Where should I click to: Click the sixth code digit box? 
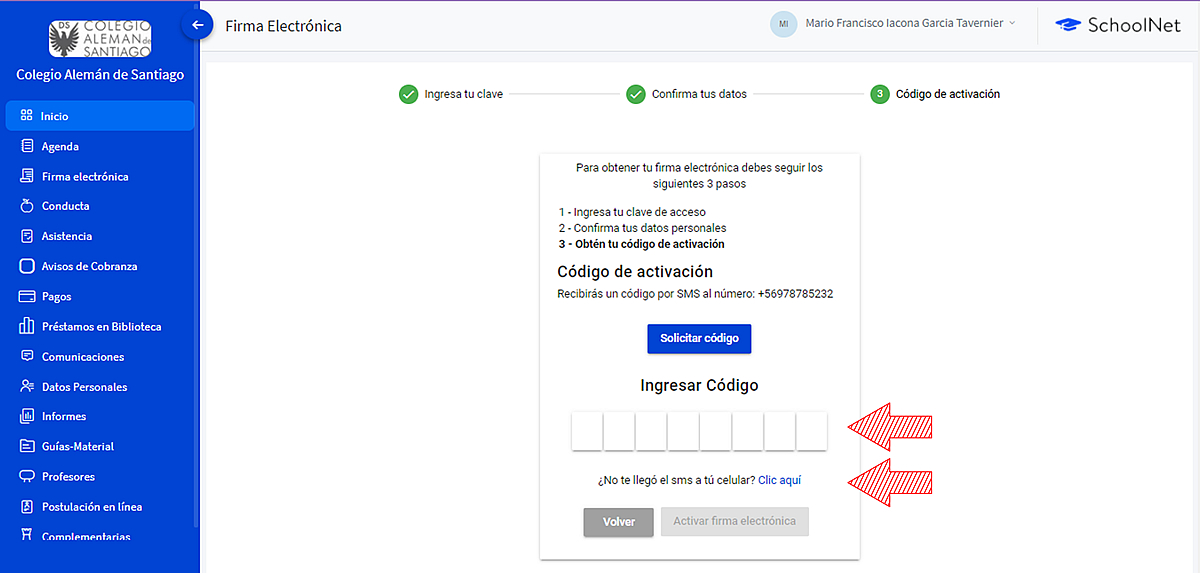pos(747,431)
